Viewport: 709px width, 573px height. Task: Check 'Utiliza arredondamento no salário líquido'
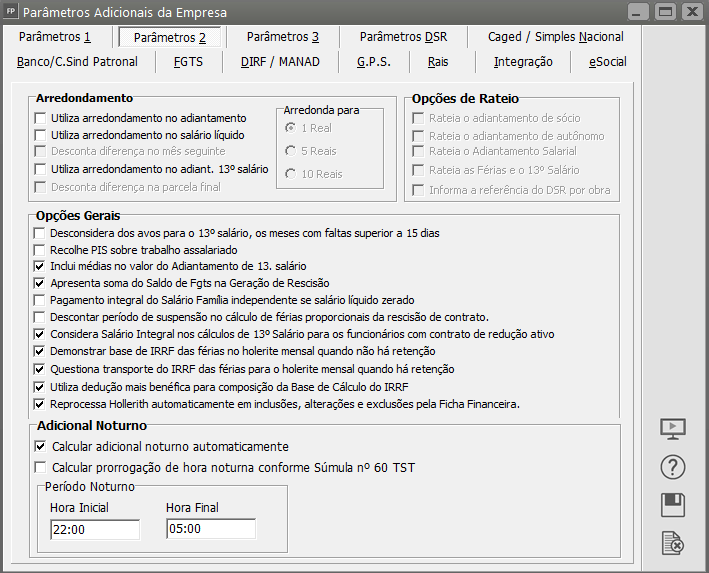point(40,135)
